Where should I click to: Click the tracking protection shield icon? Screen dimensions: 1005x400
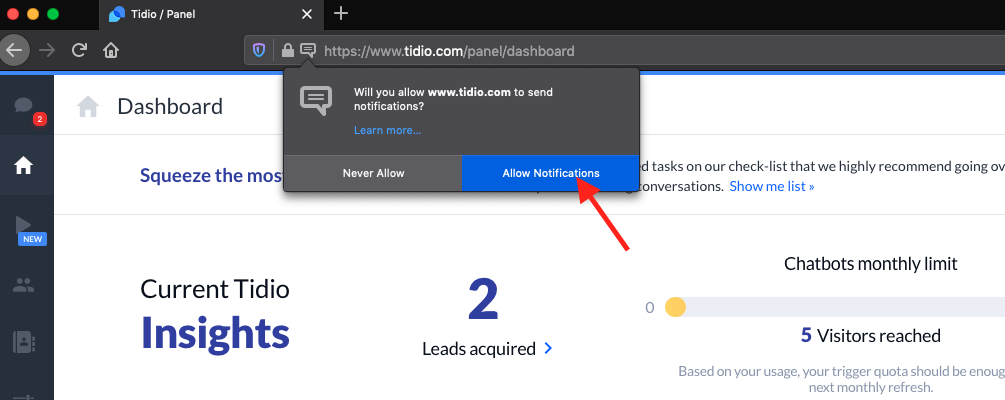click(259, 50)
